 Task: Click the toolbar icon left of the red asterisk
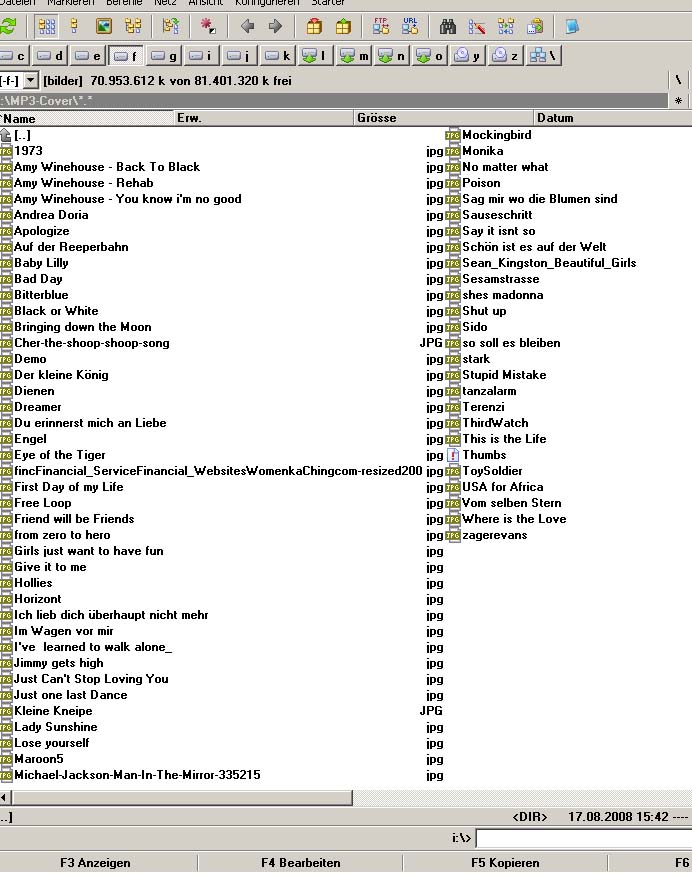coord(170,26)
